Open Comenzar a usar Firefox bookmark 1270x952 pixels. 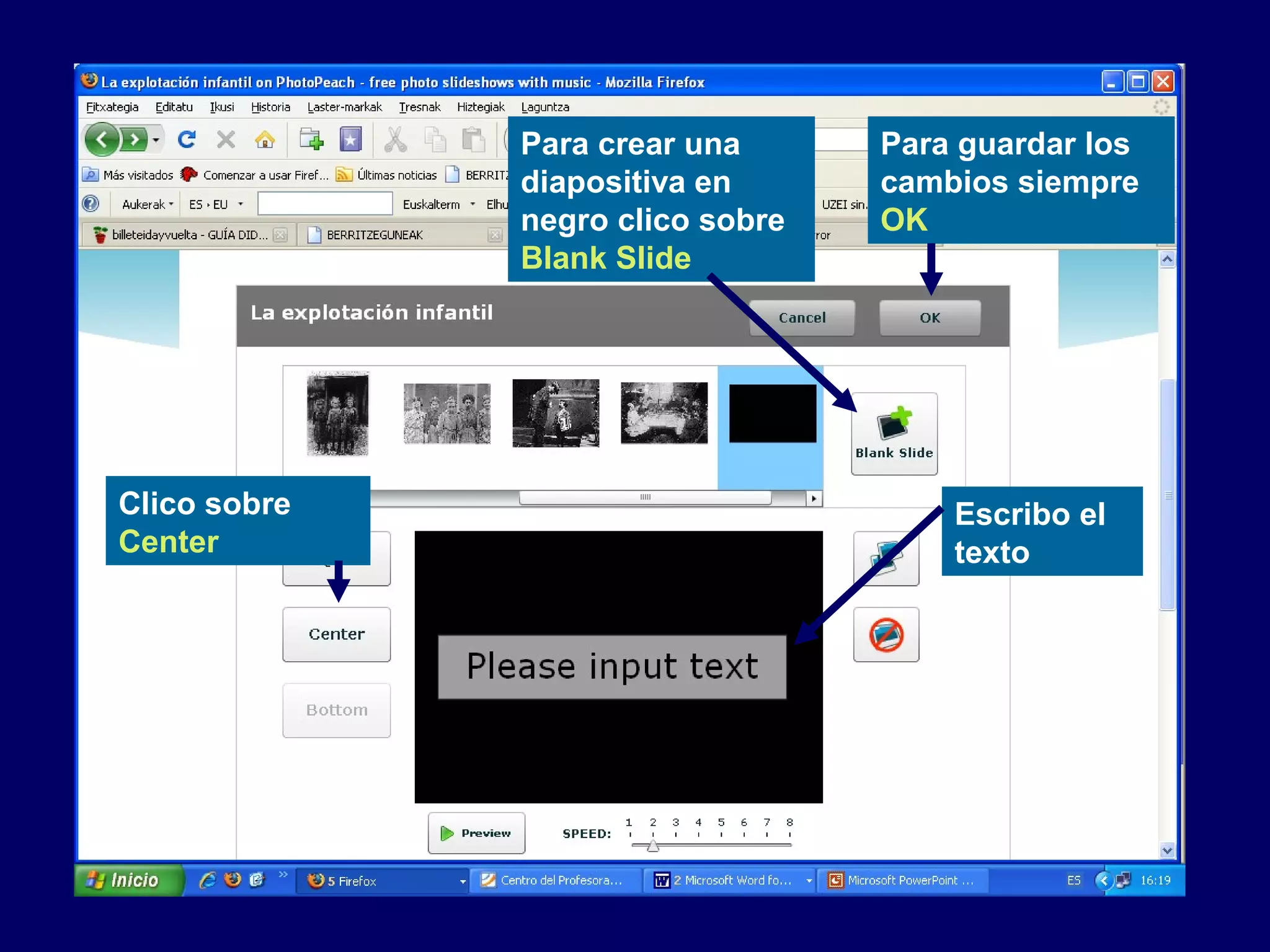coord(254,175)
